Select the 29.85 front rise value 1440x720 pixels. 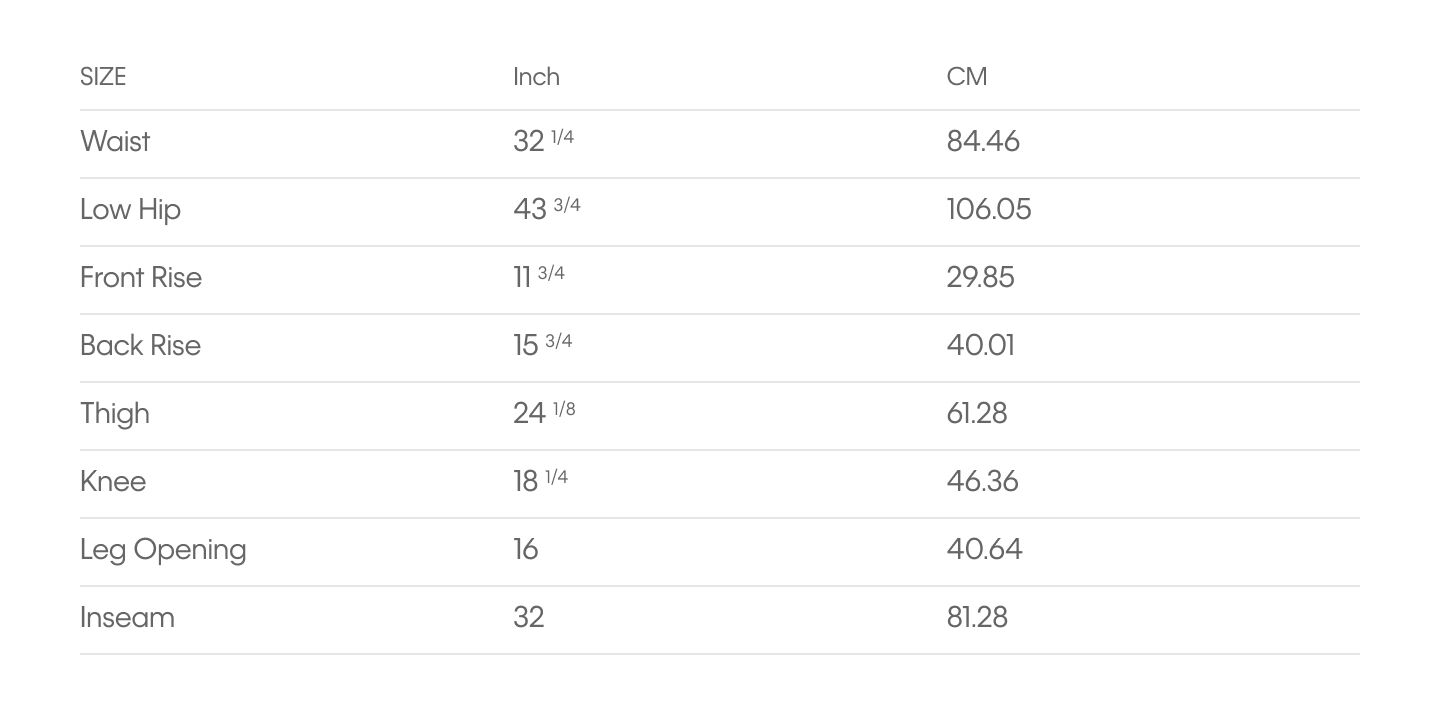pos(980,277)
